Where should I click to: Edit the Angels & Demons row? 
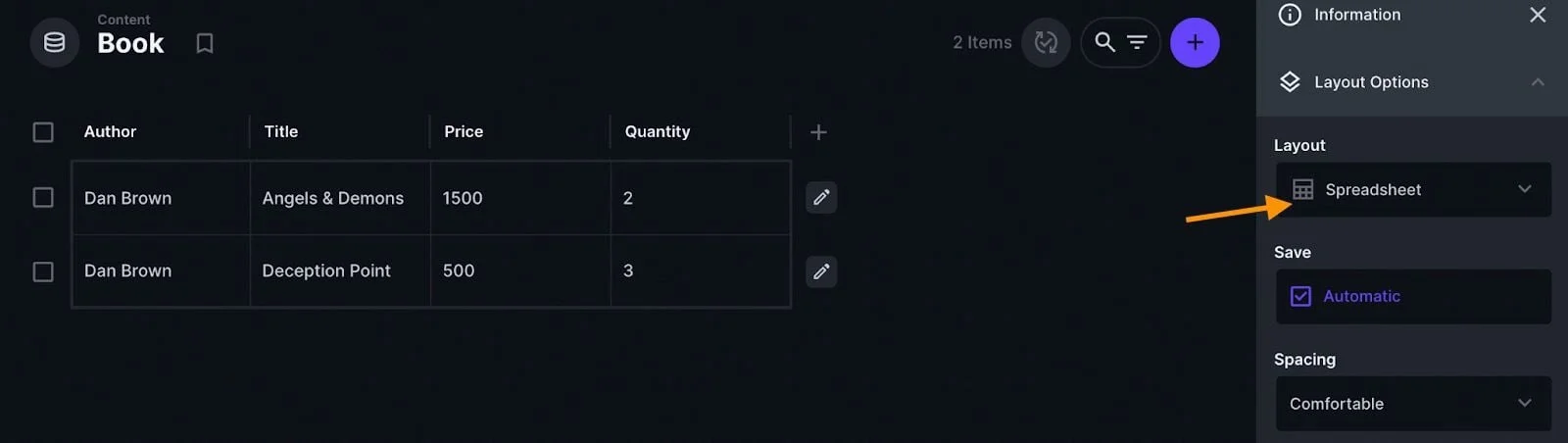coord(821,197)
